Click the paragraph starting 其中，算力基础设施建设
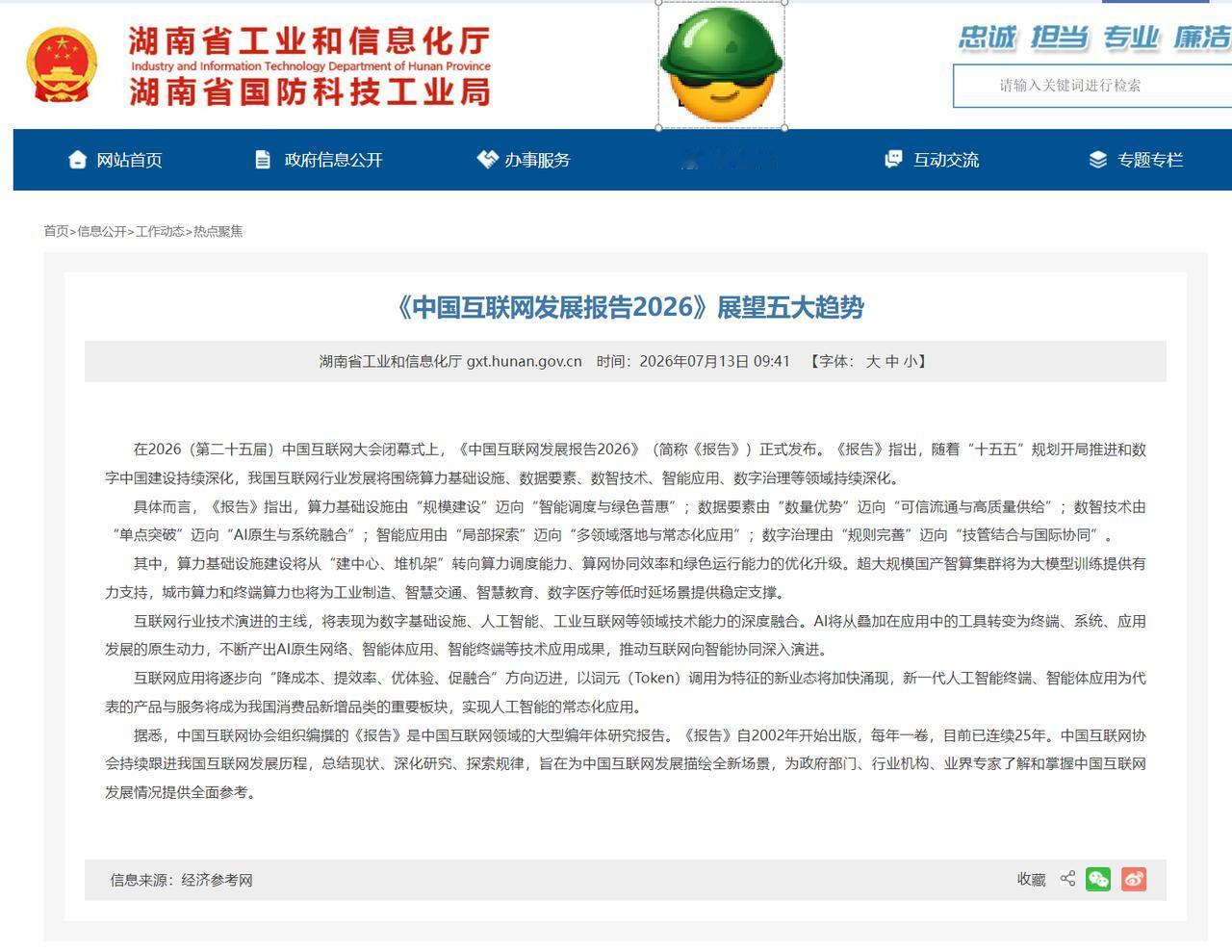This screenshot has width=1232, height=952. (626, 578)
